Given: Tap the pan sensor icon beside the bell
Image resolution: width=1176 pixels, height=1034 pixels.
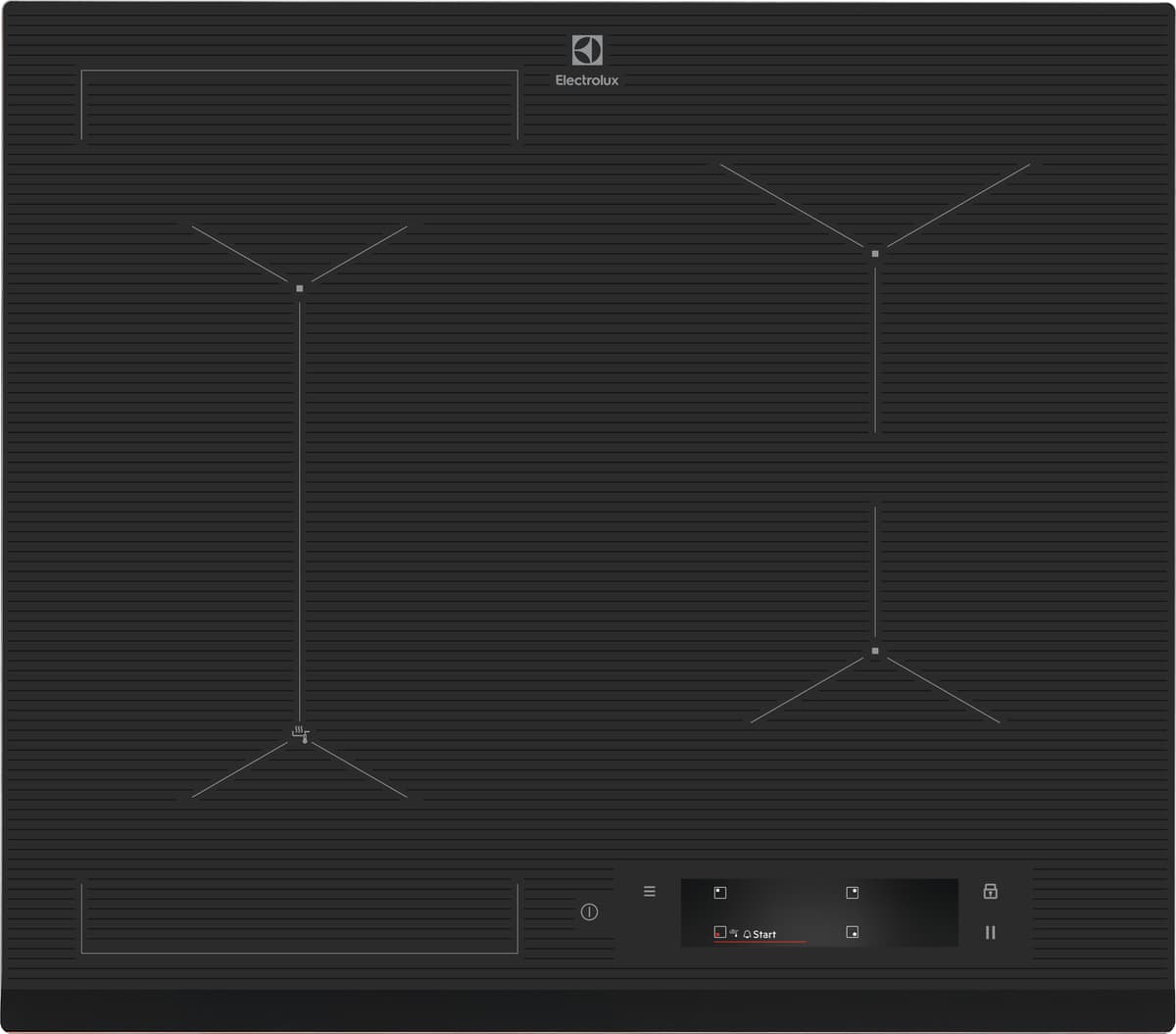Looking at the screenshot, I should point(733,934).
